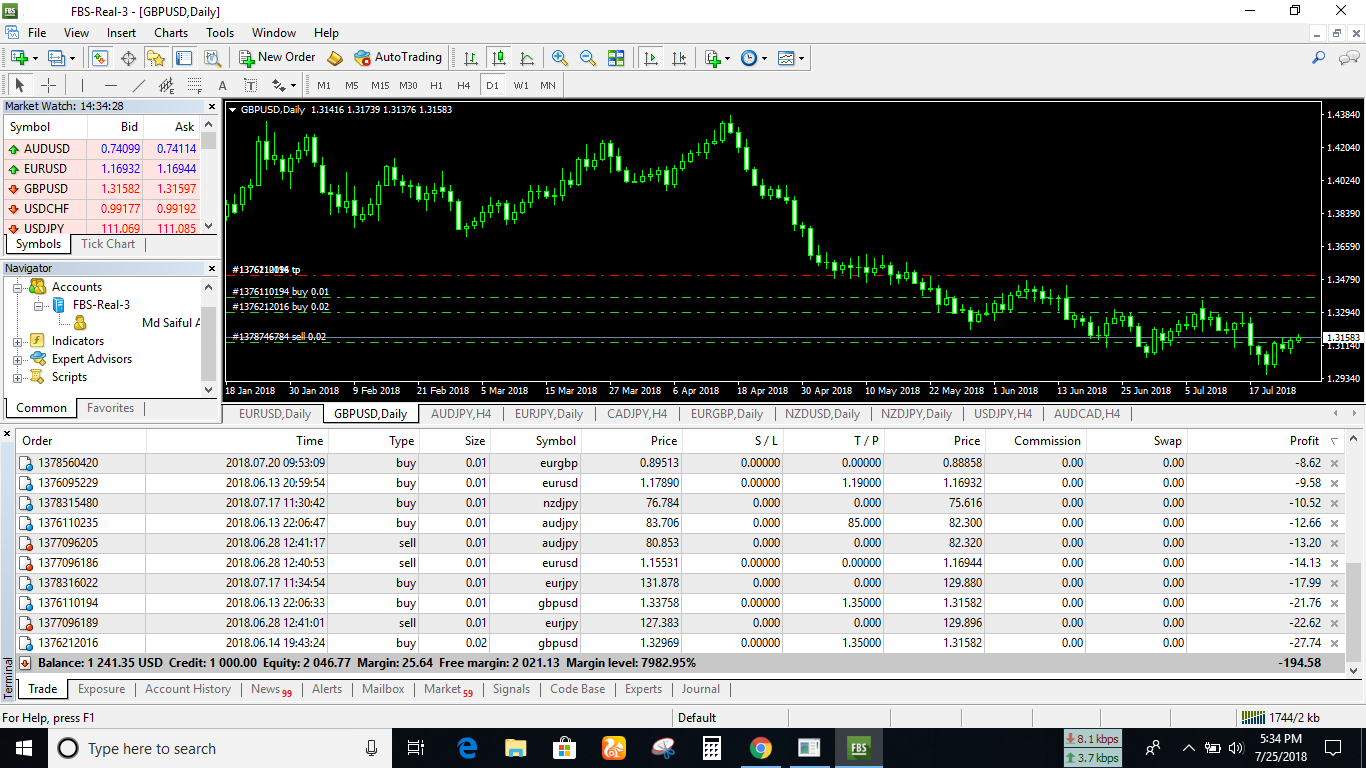Toggle the Market Watch panel icon

[100, 58]
